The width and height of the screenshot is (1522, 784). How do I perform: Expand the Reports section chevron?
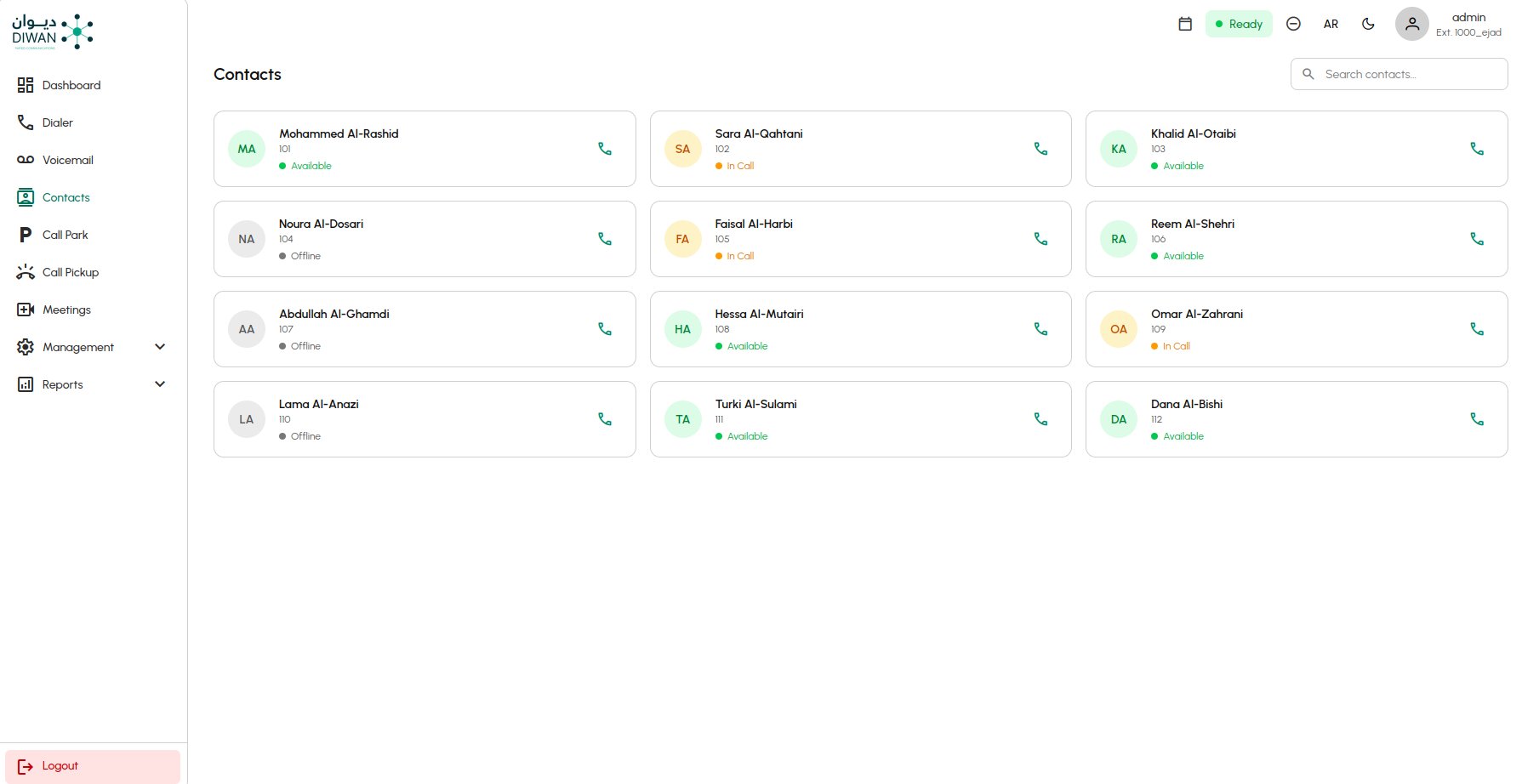[160, 384]
